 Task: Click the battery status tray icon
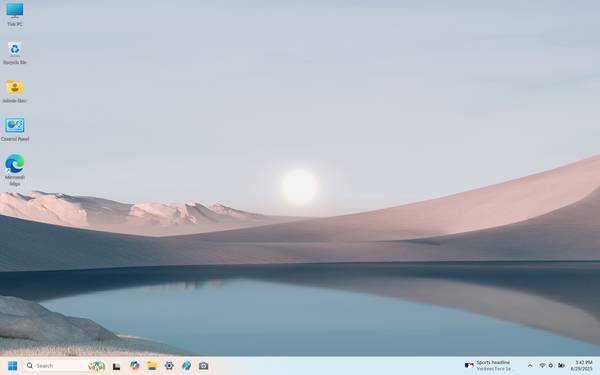click(x=561, y=366)
